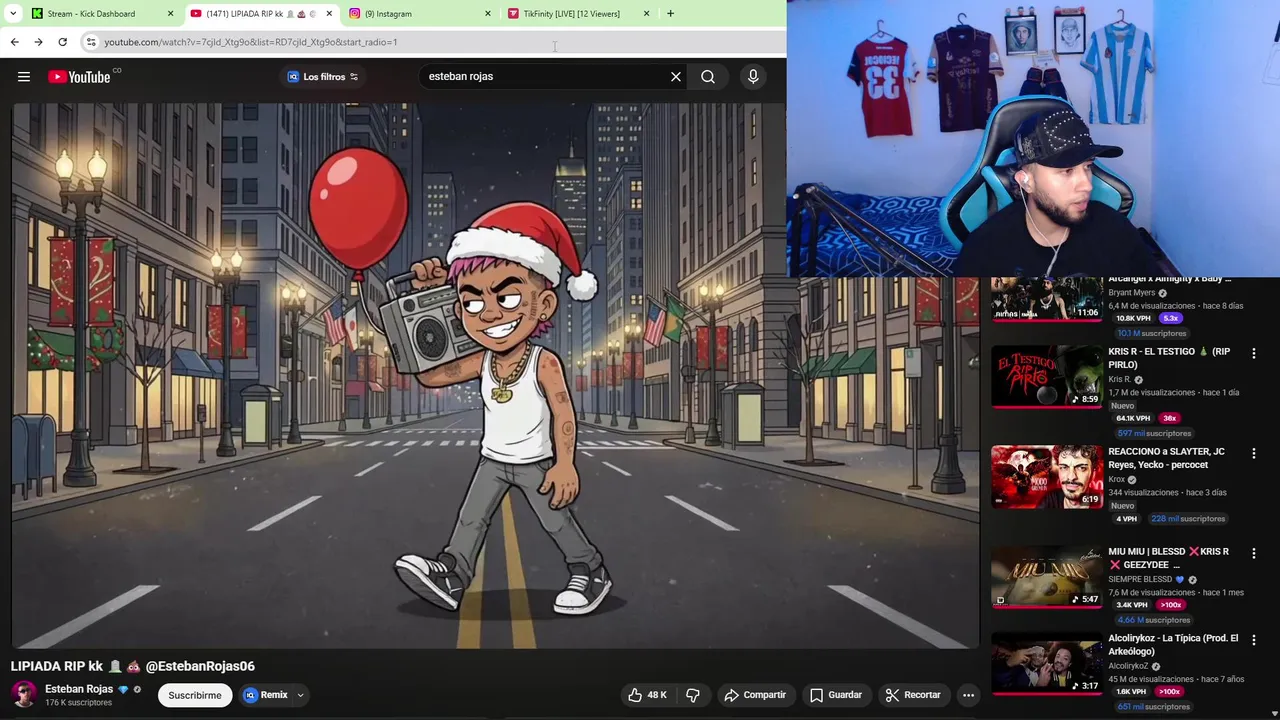Click the video player to pause
Screen dimensions: 1280x720
pos(495,375)
